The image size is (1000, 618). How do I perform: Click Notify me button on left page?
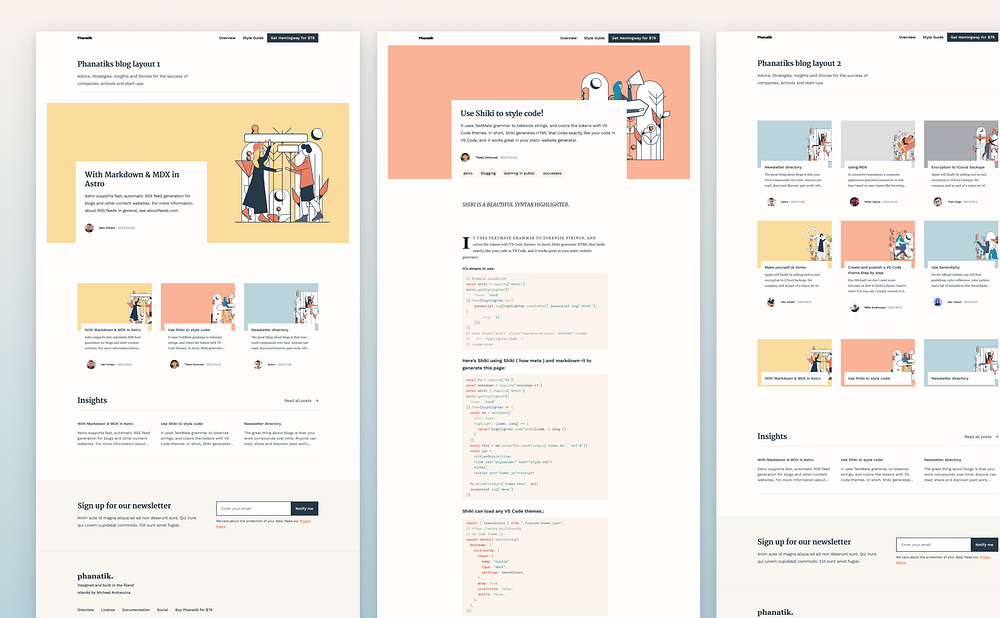(304, 508)
